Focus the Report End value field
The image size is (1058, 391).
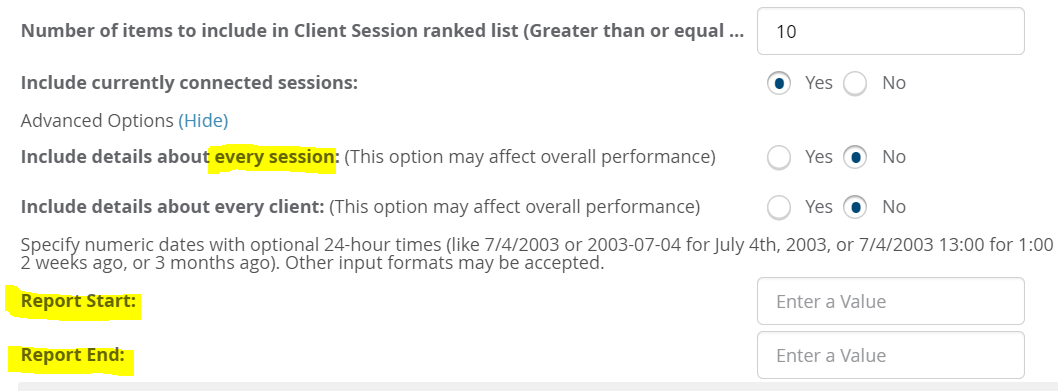pos(891,355)
